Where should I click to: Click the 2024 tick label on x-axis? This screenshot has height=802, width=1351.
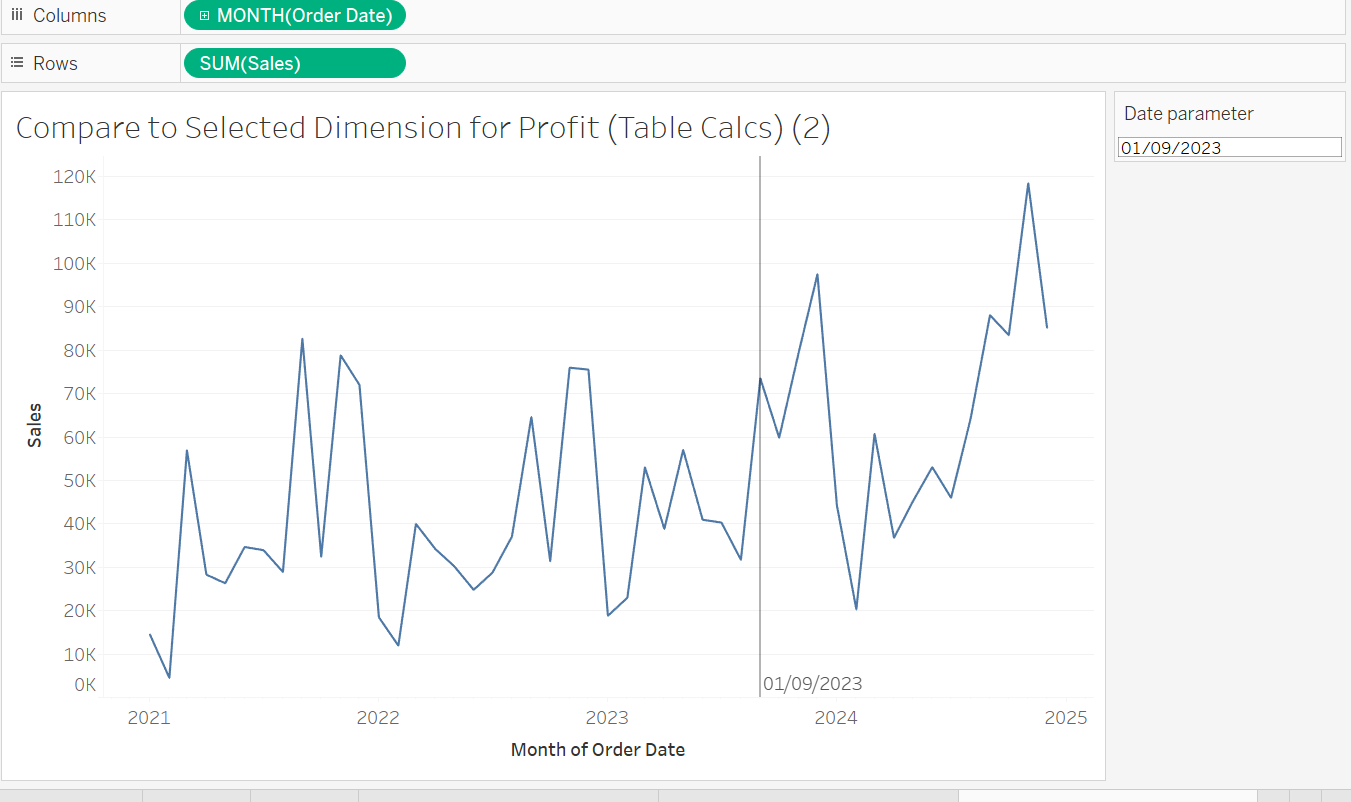tap(835, 717)
